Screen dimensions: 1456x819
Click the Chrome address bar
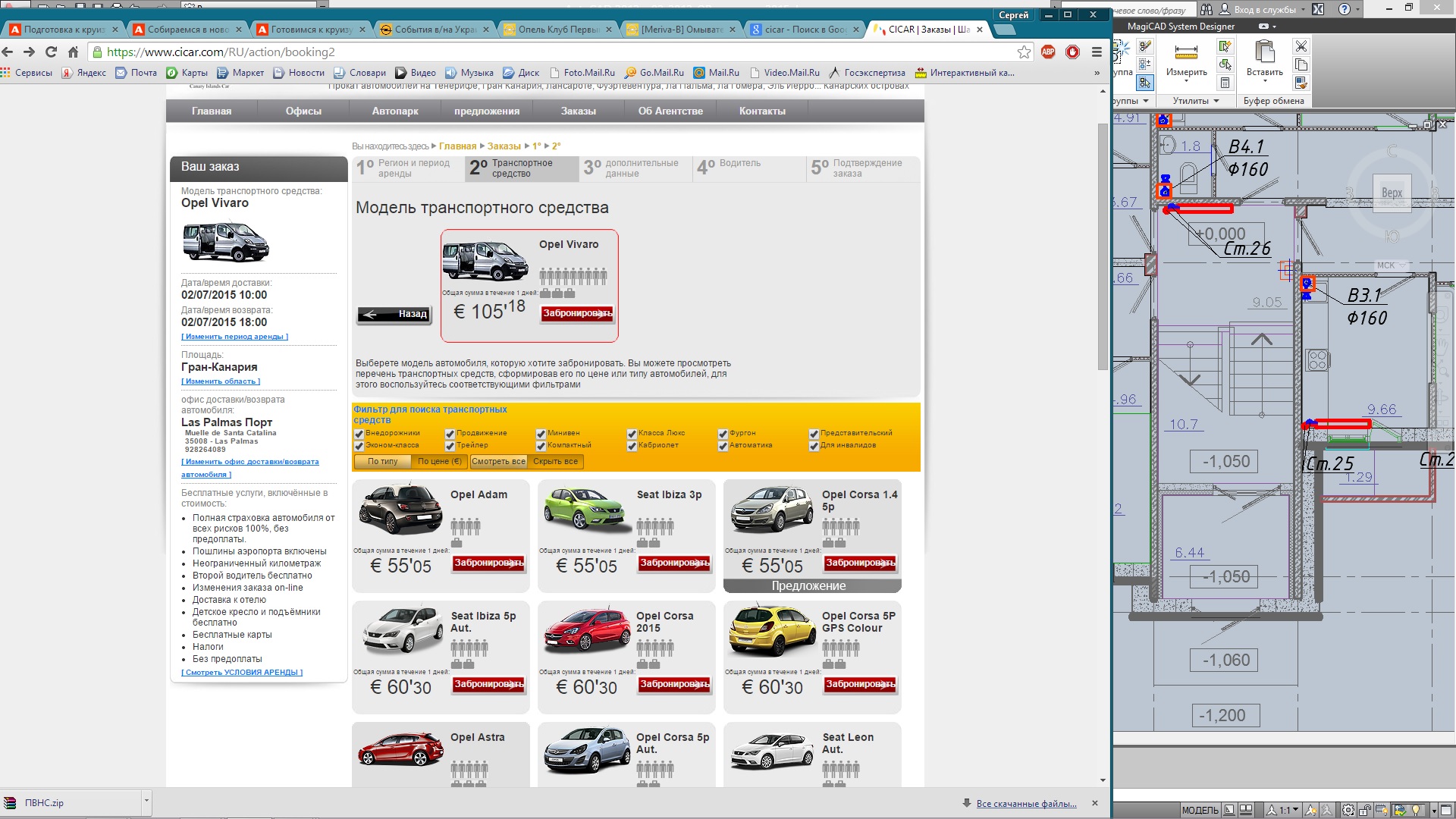pyautogui.click(x=560, y=52)
